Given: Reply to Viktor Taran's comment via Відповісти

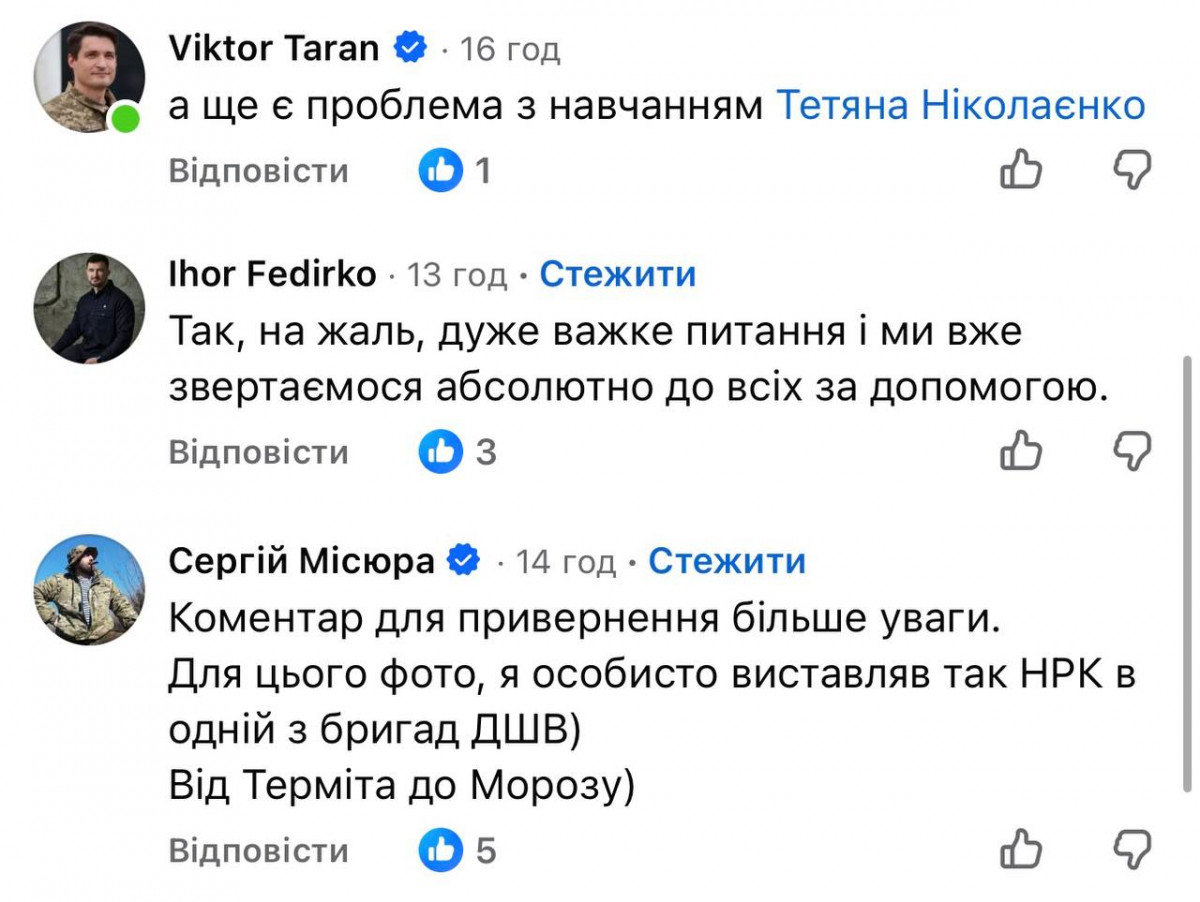Looking at the screenshot, I should [258, 172].
